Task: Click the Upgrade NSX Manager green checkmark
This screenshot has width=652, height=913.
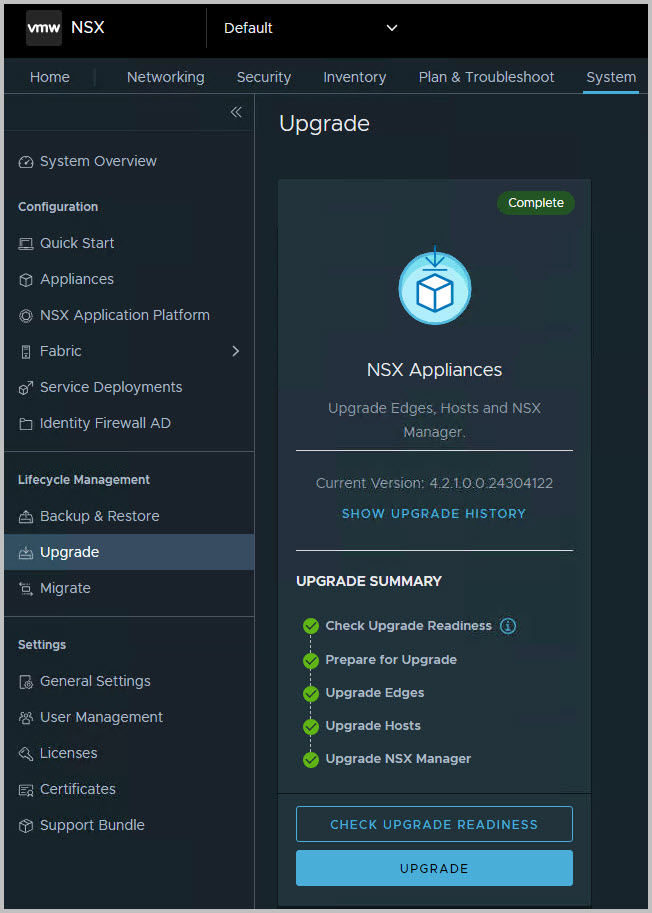Action: [311, 760]
